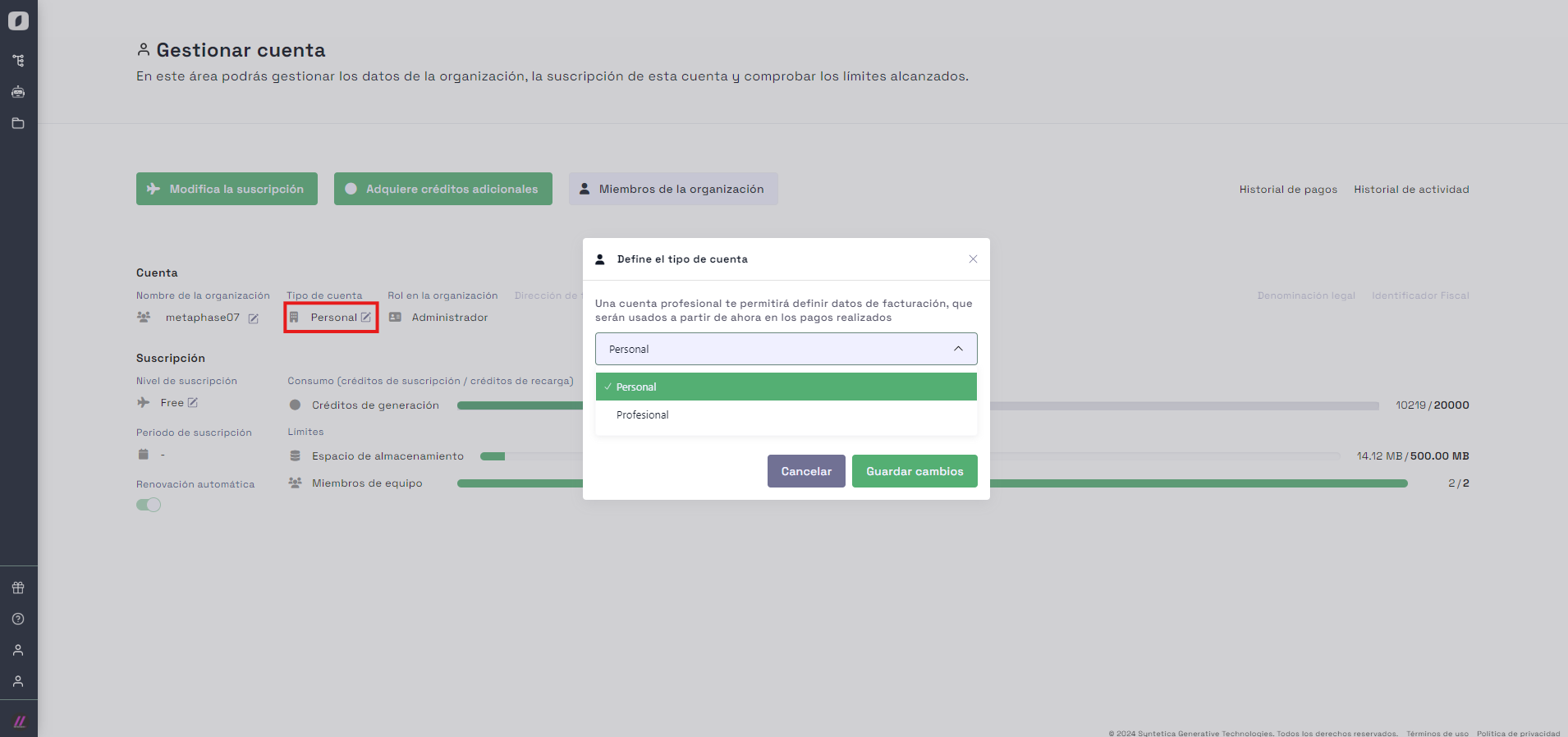
Task: Select the Profesional option in the list
Action: [786, 414]
